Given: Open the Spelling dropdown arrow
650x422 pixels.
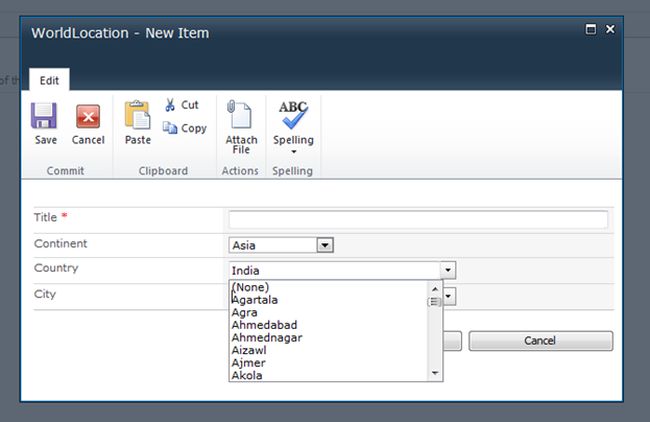Looking at the screenshot, I should tap(293, 152).
